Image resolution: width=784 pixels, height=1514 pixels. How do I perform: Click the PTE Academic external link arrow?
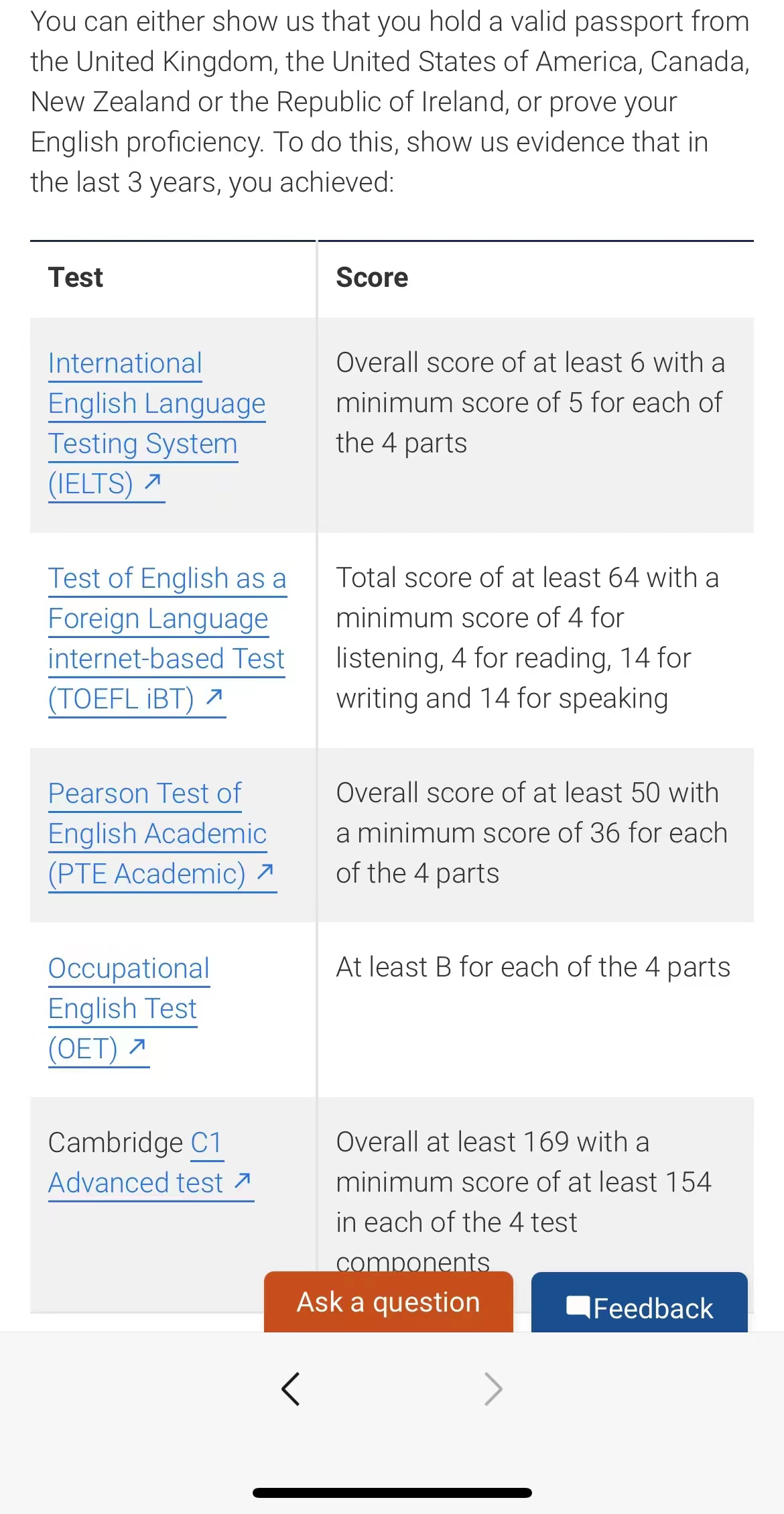[x=265, y=871]
